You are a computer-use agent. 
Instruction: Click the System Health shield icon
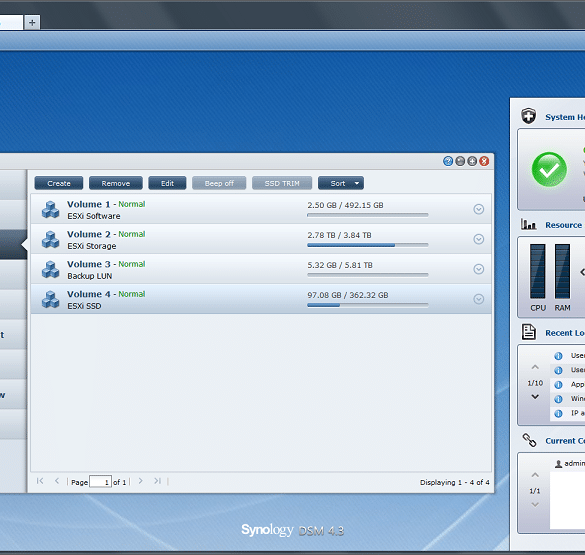529,116
